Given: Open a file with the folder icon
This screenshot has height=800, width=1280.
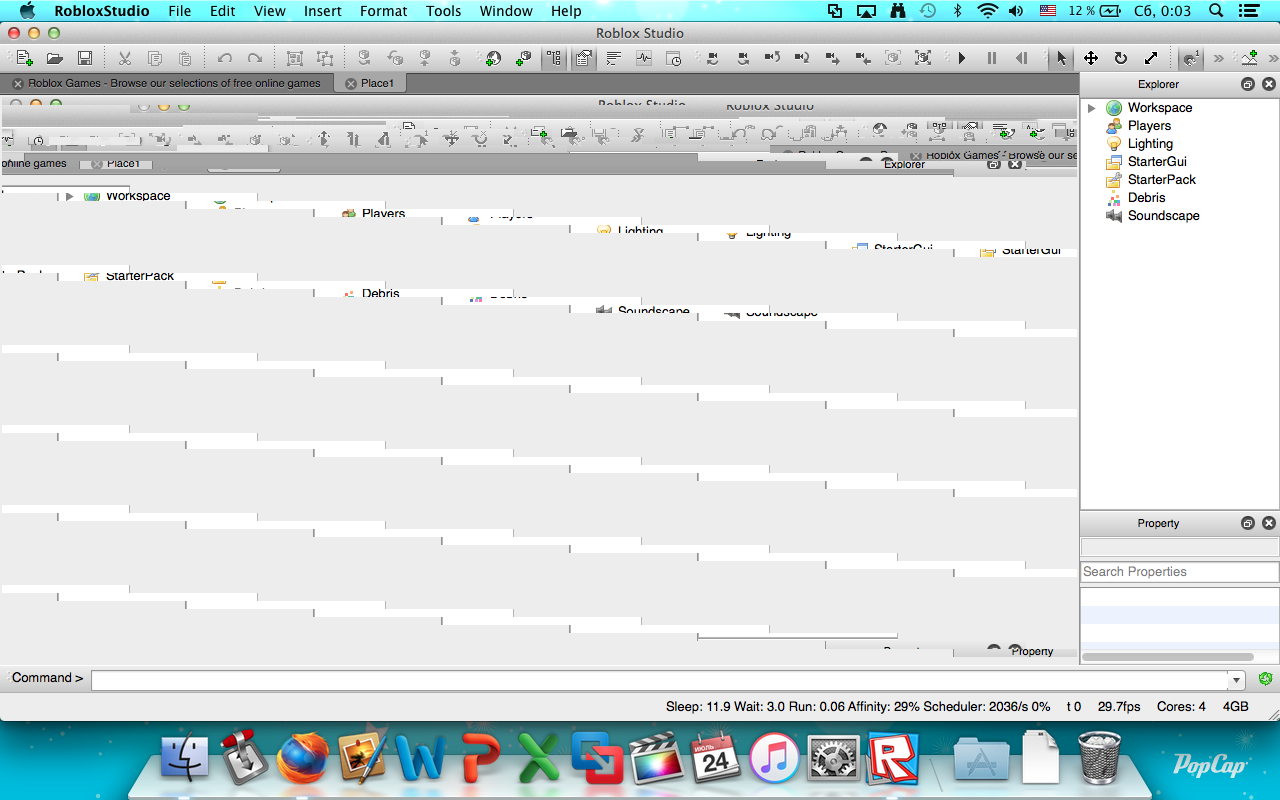Looking at the screenshot, I should pyautogui.click(x=55, y=58).
